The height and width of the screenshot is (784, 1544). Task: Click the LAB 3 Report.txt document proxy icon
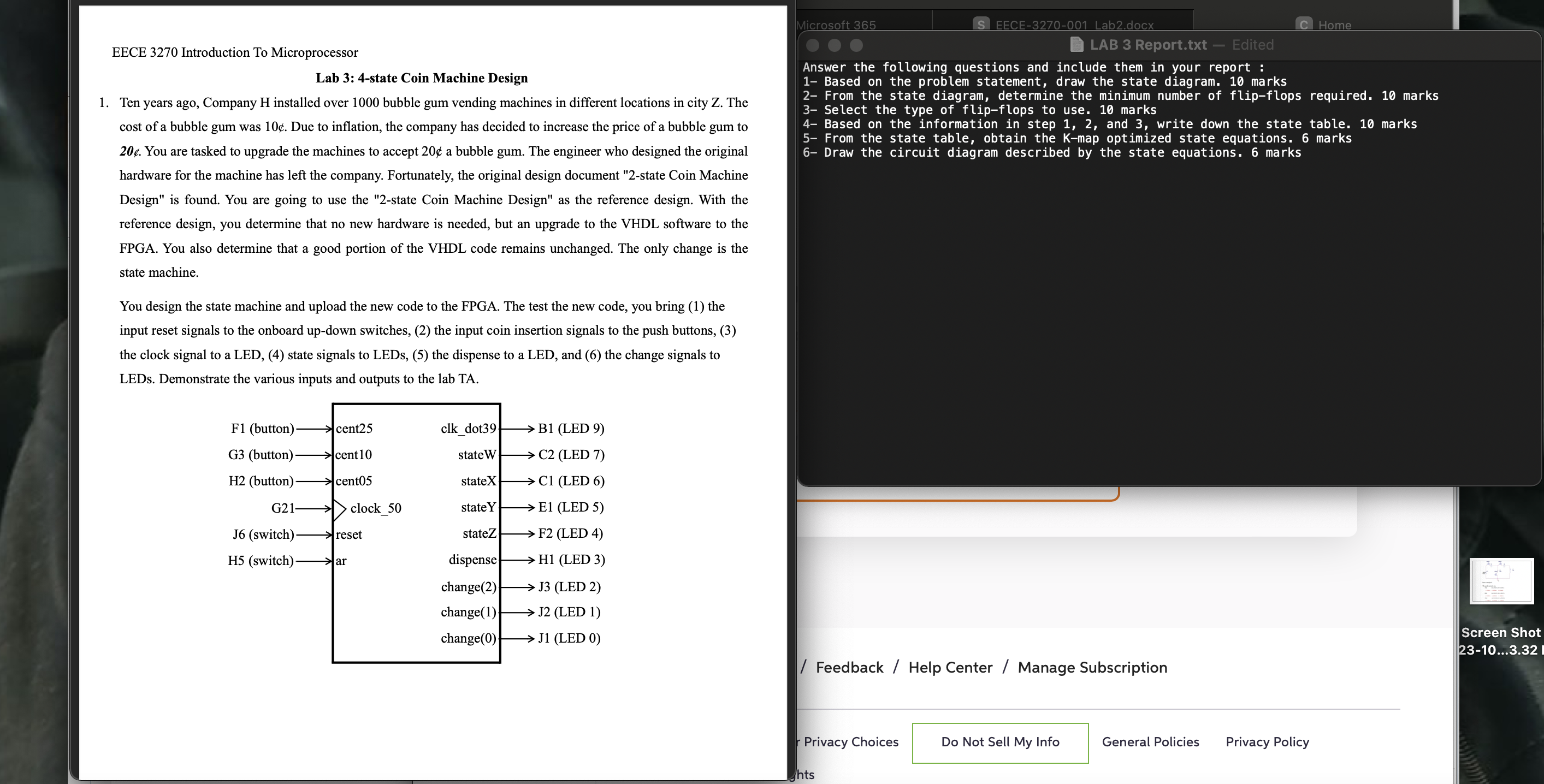(1076, 45)
